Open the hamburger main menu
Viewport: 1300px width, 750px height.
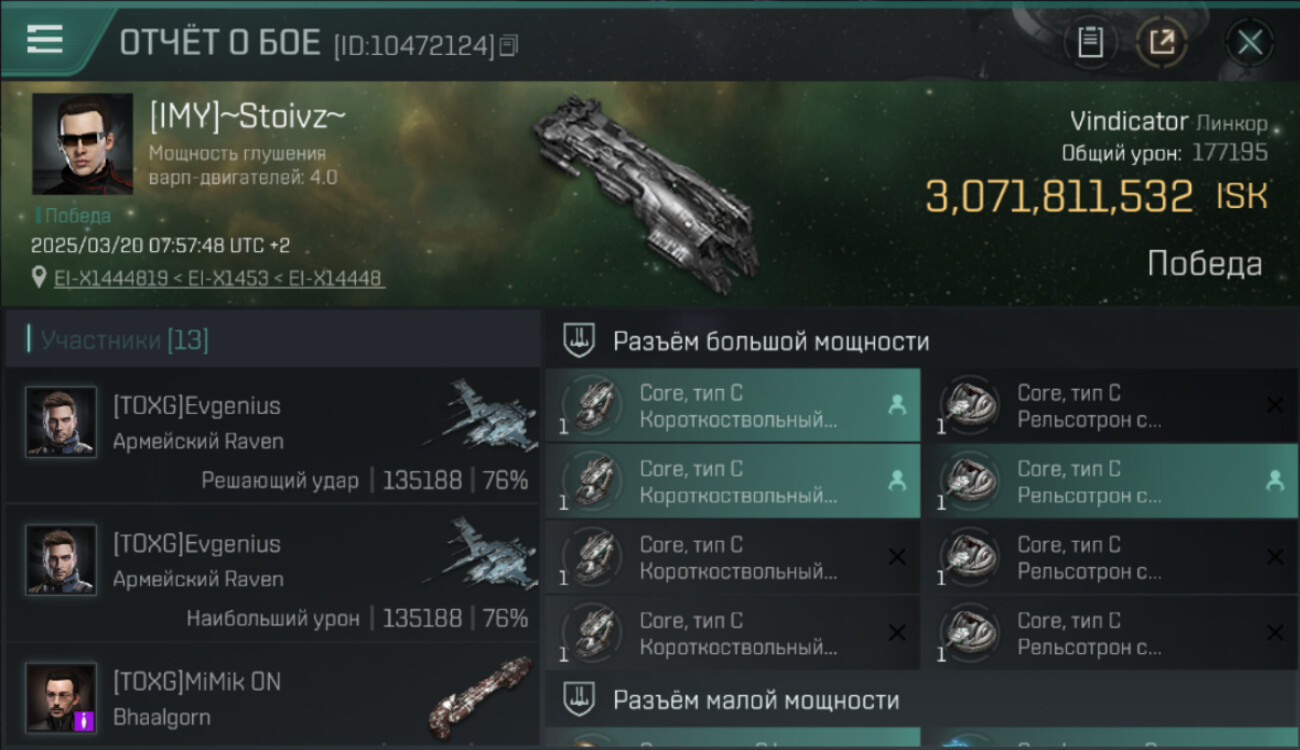pyautogui.click(x=45, y=39)
